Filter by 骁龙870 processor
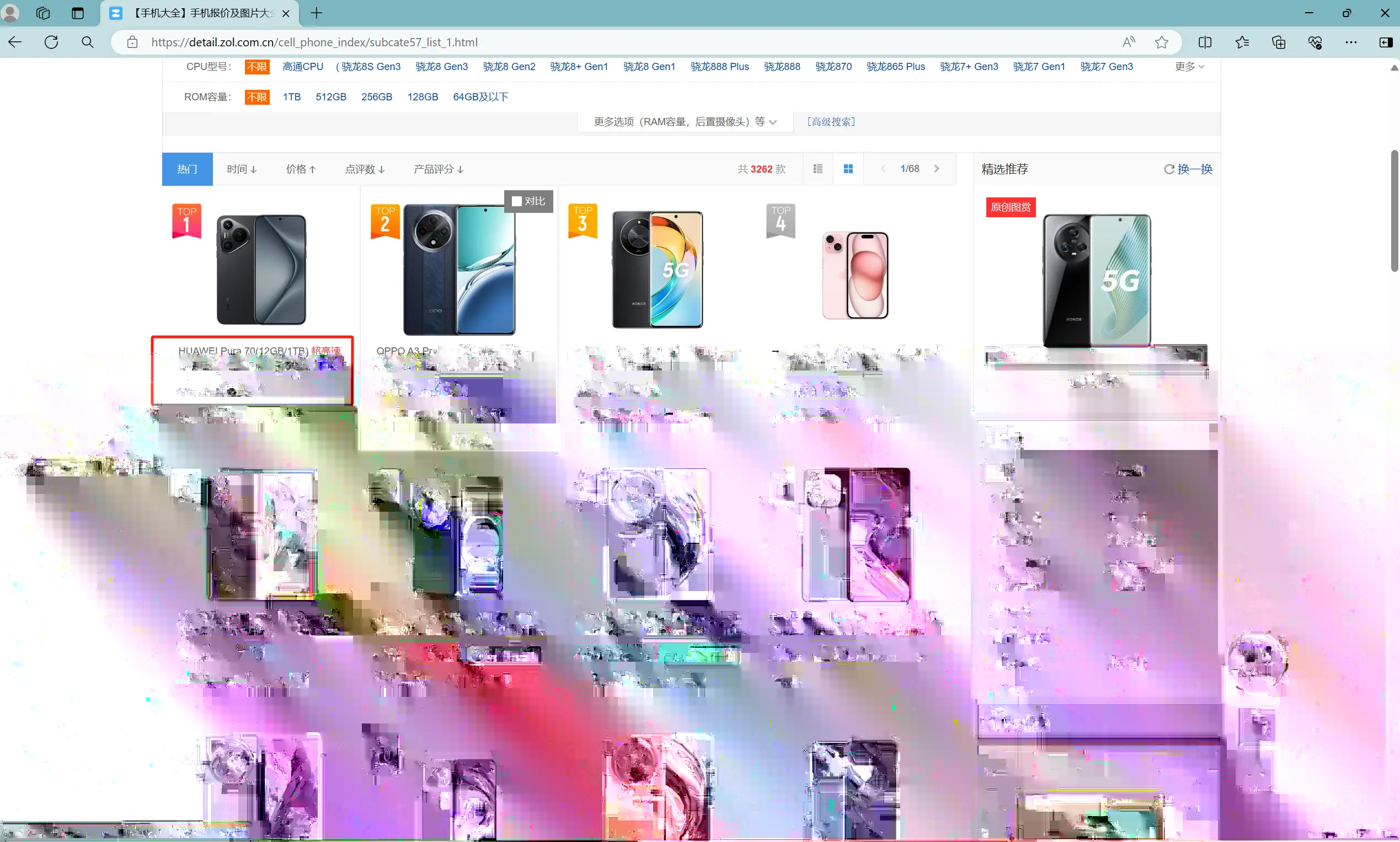Viewport: 1400px width, 842px height. 833,67
